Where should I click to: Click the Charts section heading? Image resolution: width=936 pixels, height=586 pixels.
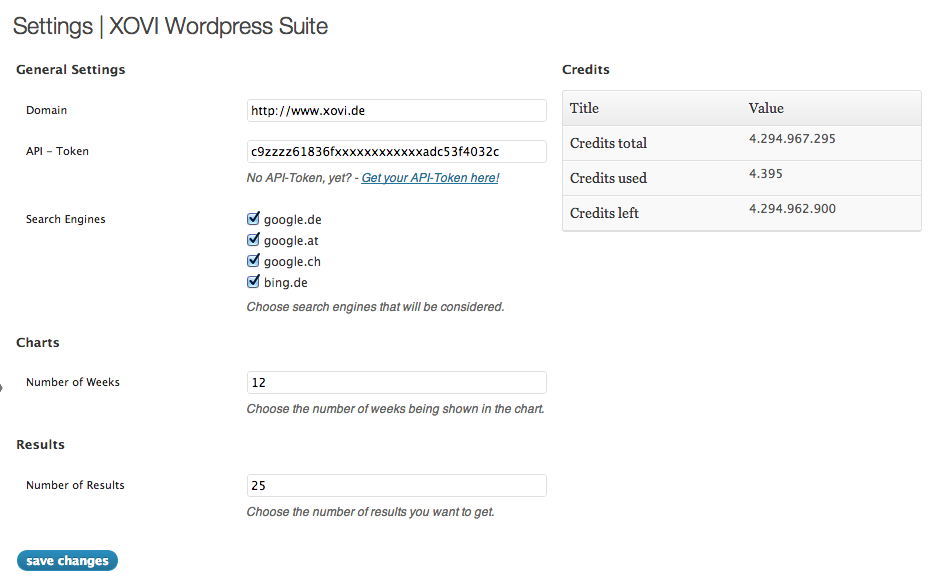[x=38, y=343]
